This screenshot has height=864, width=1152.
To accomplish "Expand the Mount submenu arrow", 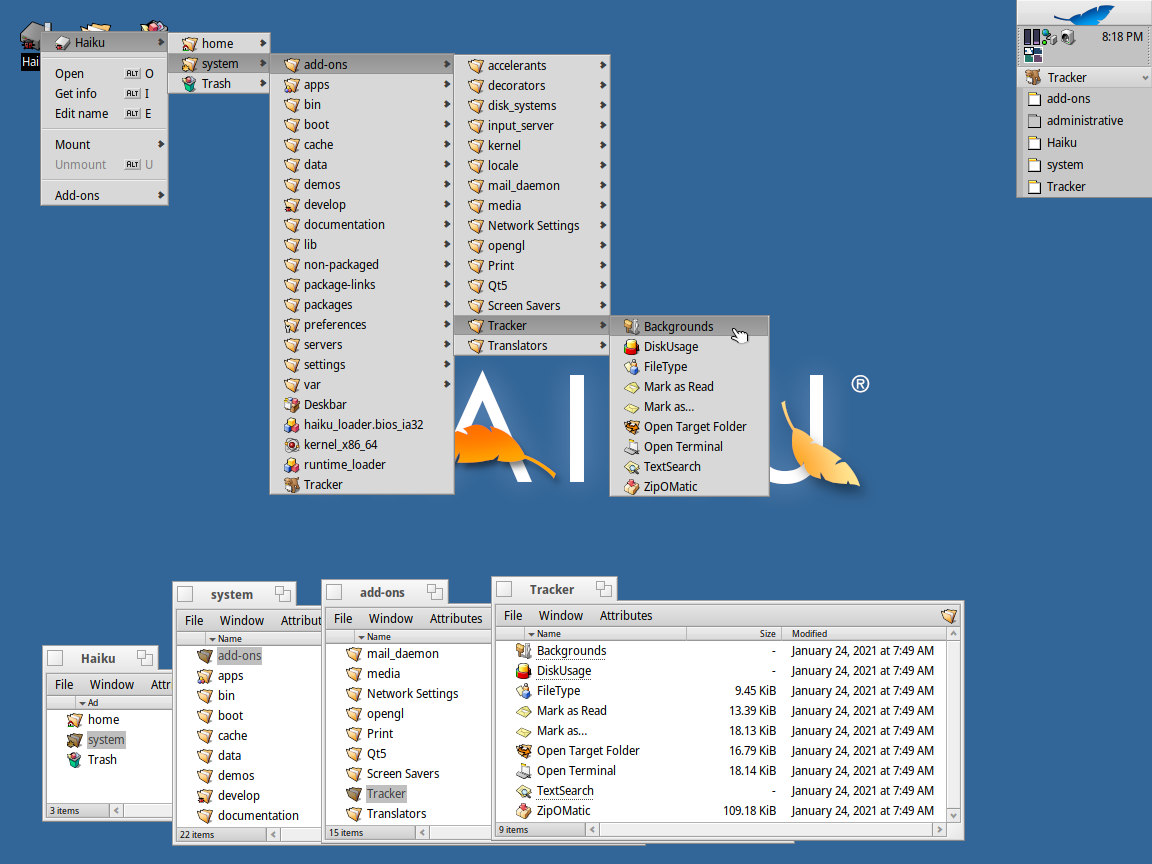I will (160, 144).
